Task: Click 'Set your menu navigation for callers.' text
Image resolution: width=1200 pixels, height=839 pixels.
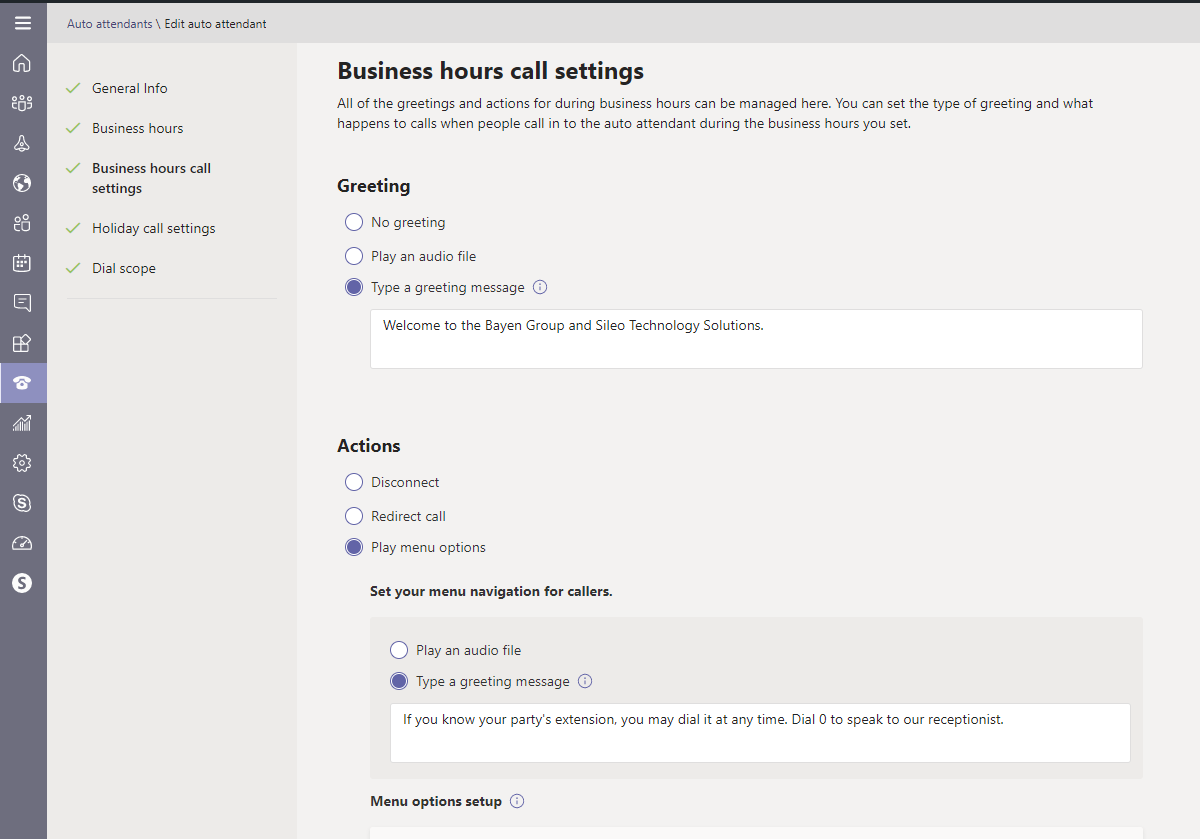Action: [491, 591]
